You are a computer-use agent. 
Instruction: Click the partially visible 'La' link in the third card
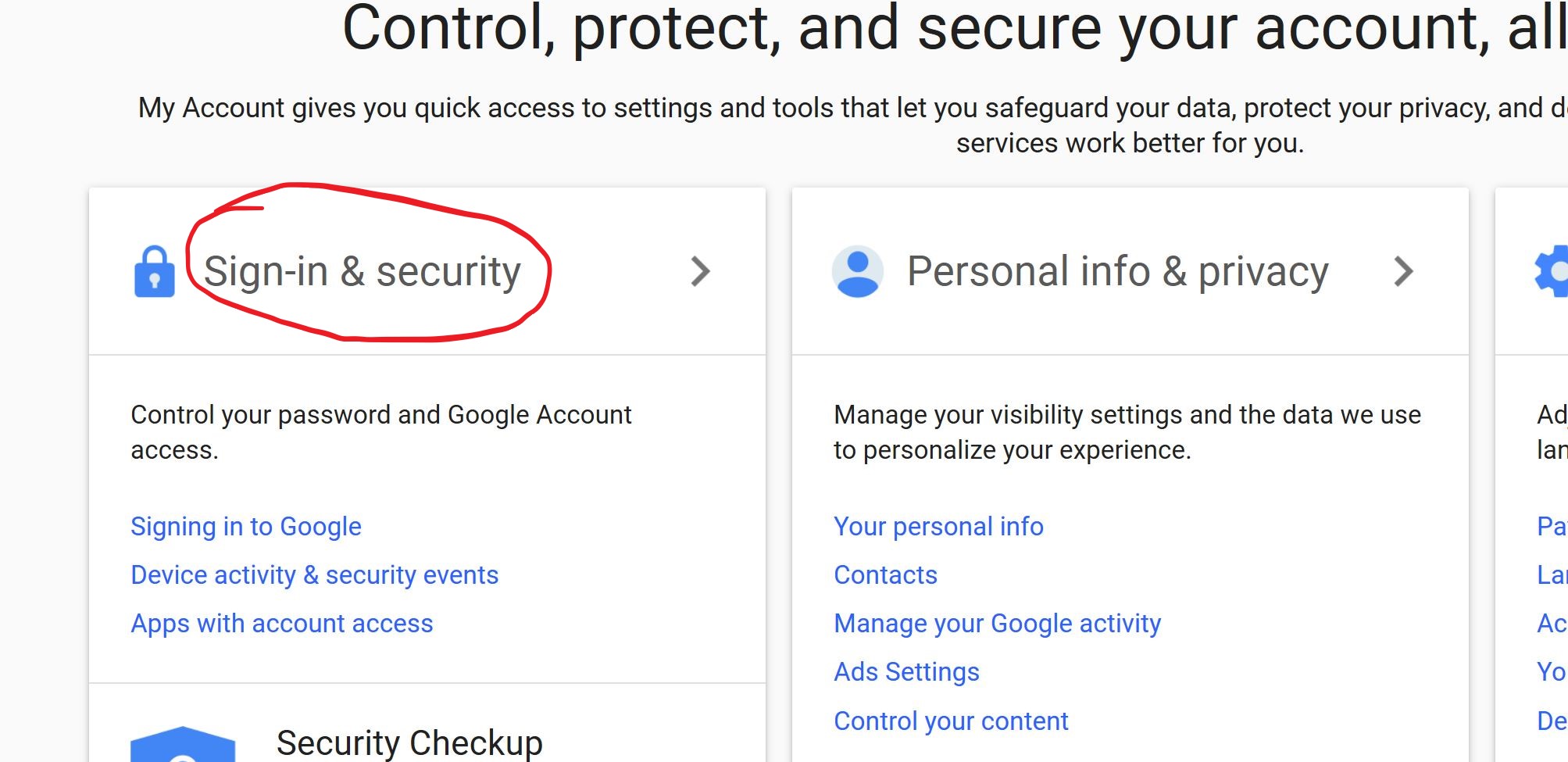click(1552, 575)
